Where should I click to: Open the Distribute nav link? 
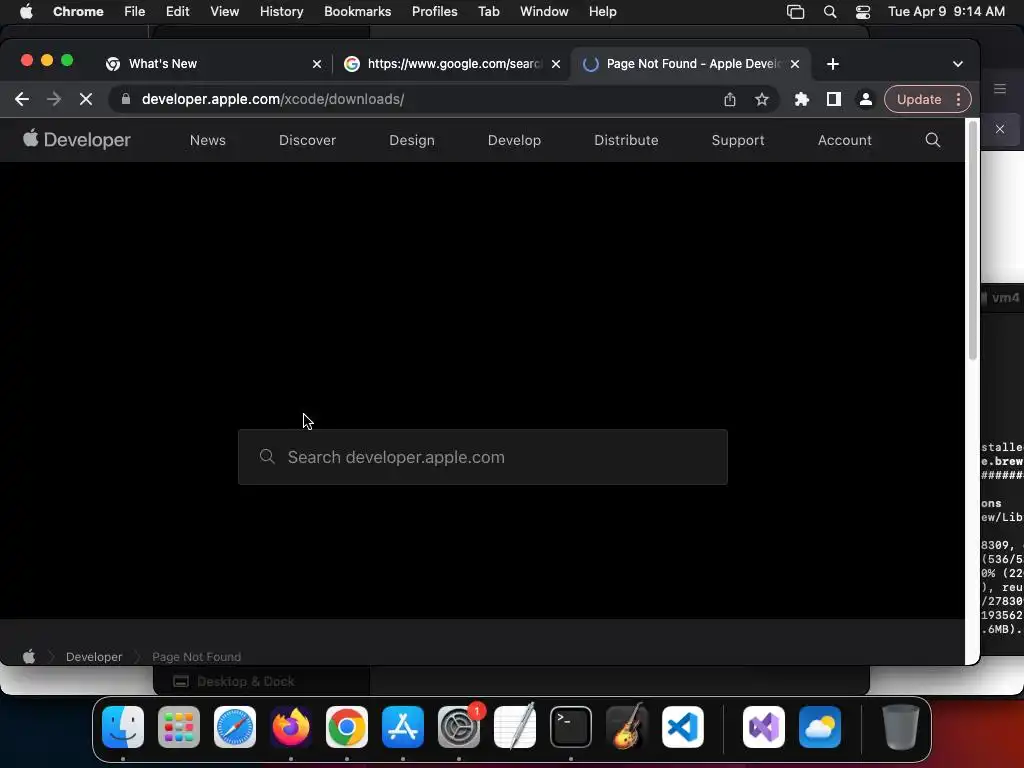(x=626, y=140)
